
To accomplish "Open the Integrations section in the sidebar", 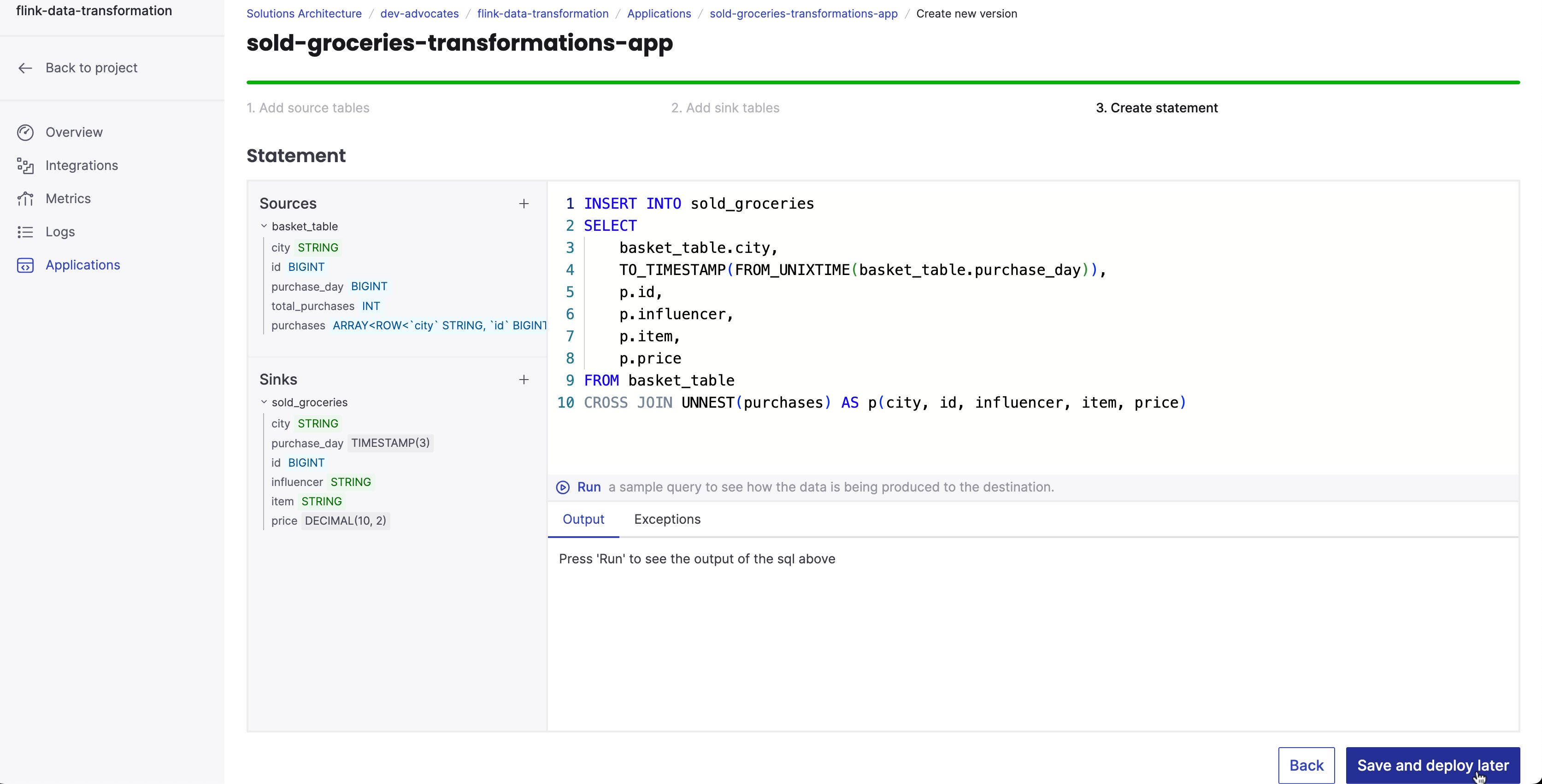I will click(x=82, y=165).
